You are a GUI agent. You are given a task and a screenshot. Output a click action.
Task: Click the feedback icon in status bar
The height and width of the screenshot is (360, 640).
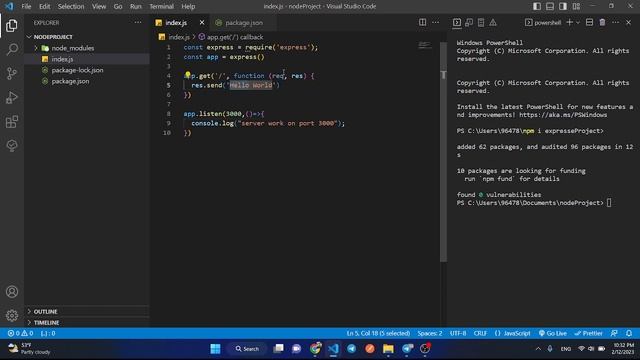coord(614,333)
